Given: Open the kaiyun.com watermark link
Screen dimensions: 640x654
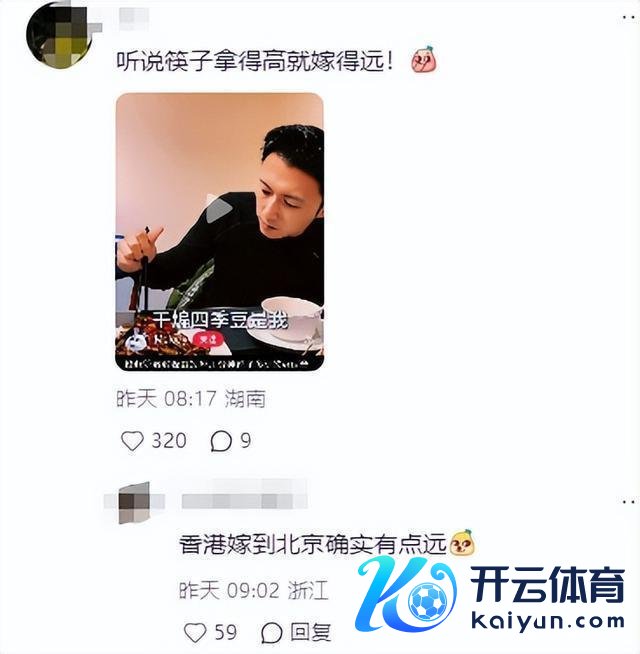Looking at the screenshot, I should (548, 622).
